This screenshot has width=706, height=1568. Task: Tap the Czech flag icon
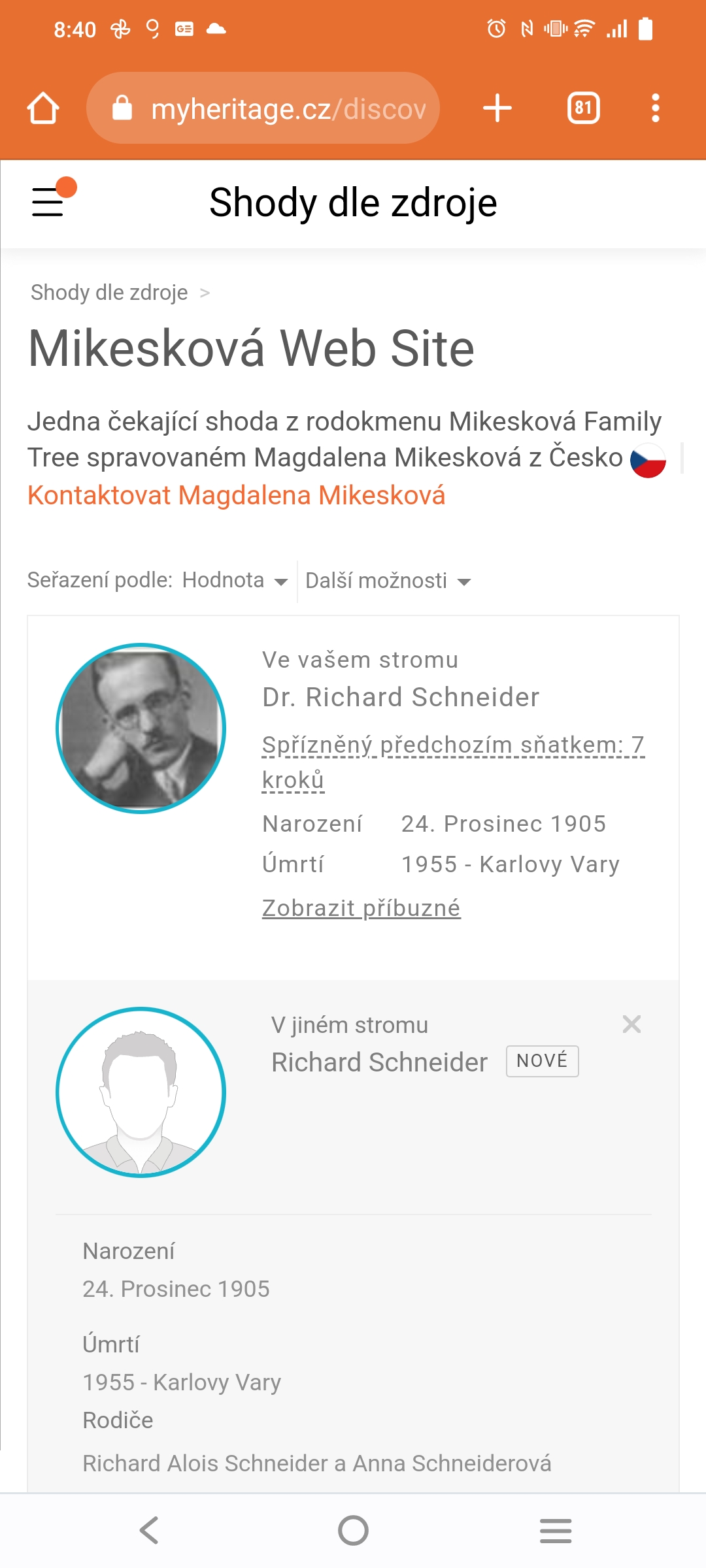[648, 460]
